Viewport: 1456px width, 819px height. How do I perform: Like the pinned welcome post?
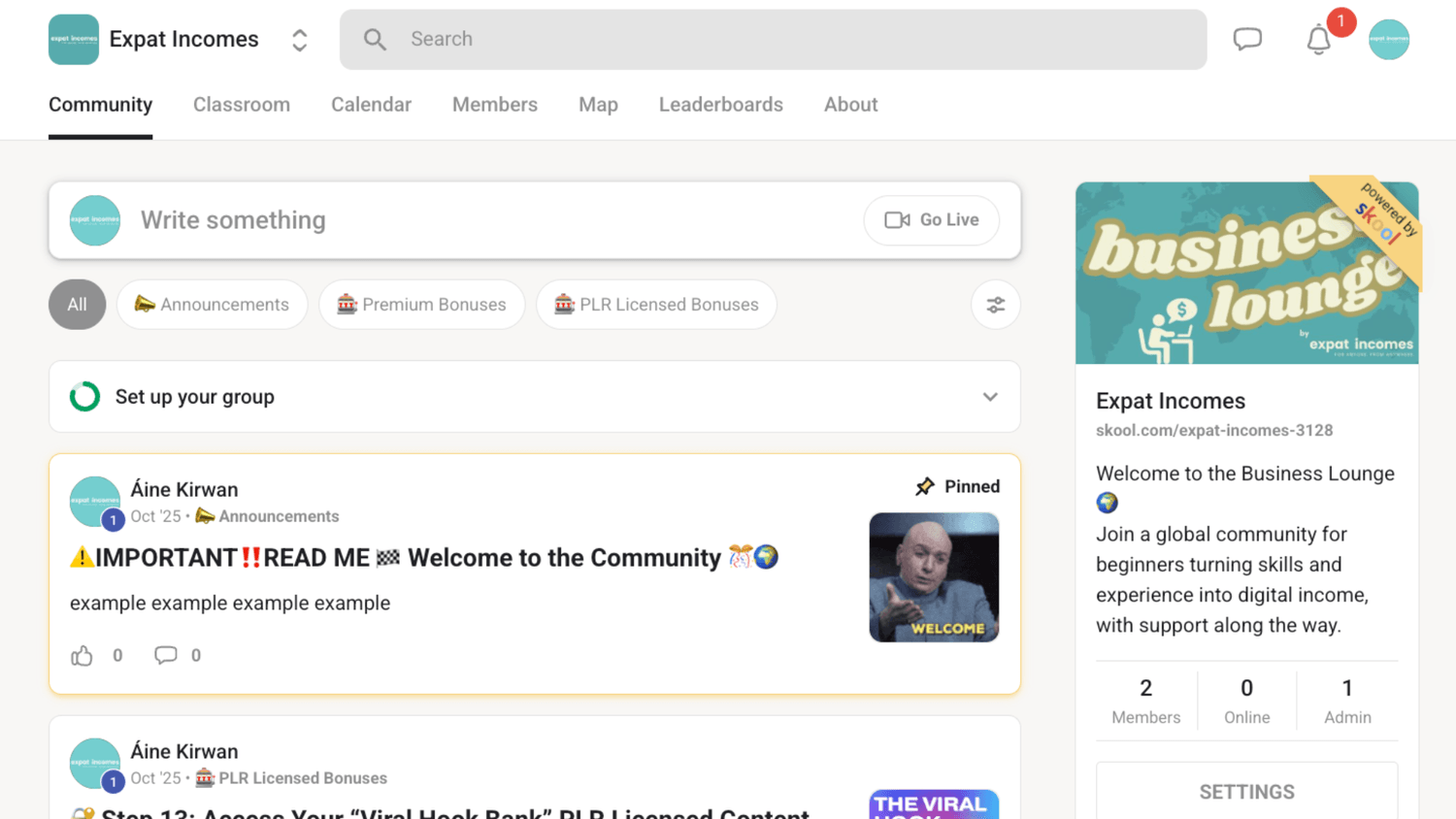tap(82, 656)
